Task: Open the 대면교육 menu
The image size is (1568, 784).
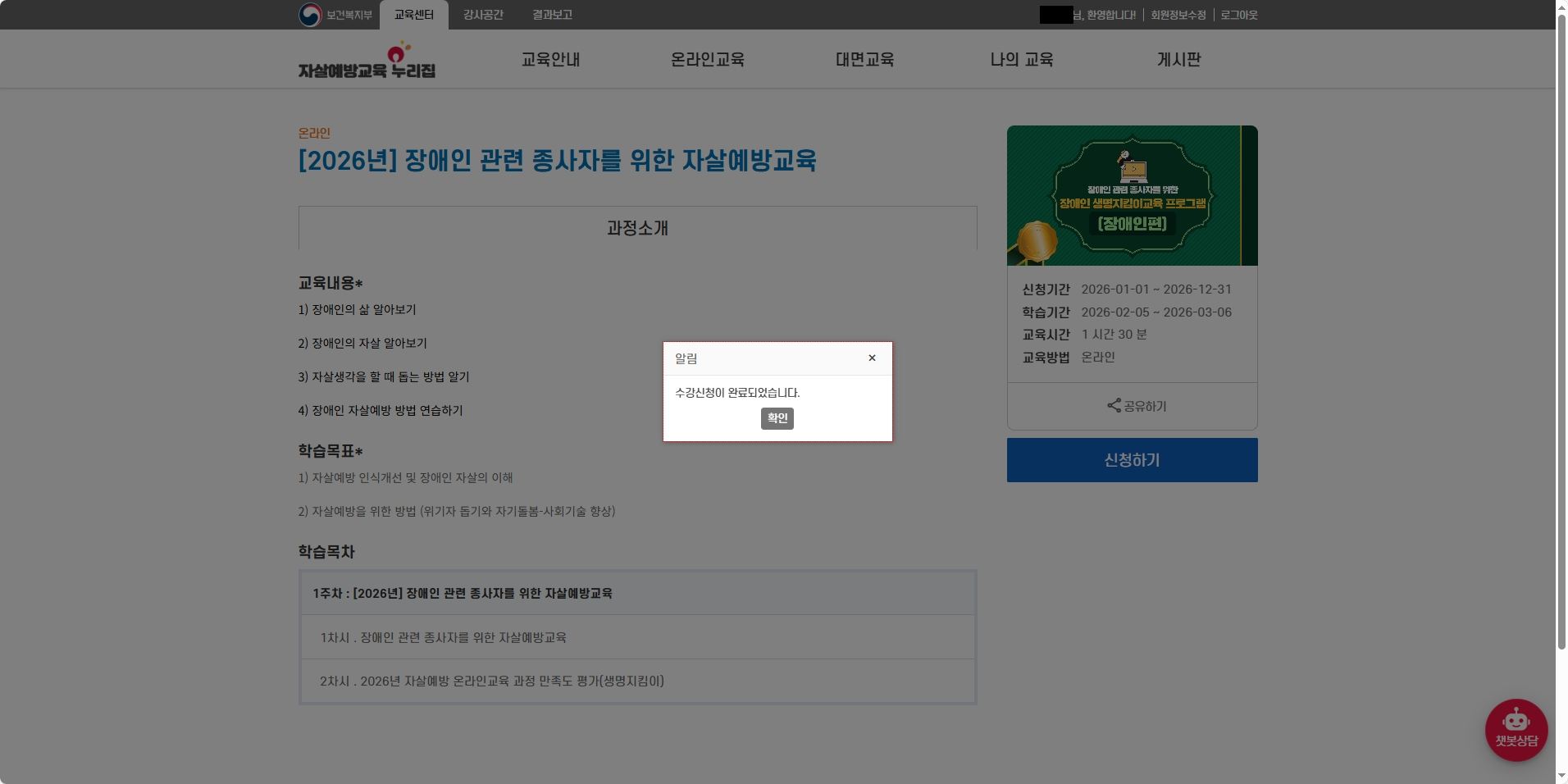Action: coord(864,59)
